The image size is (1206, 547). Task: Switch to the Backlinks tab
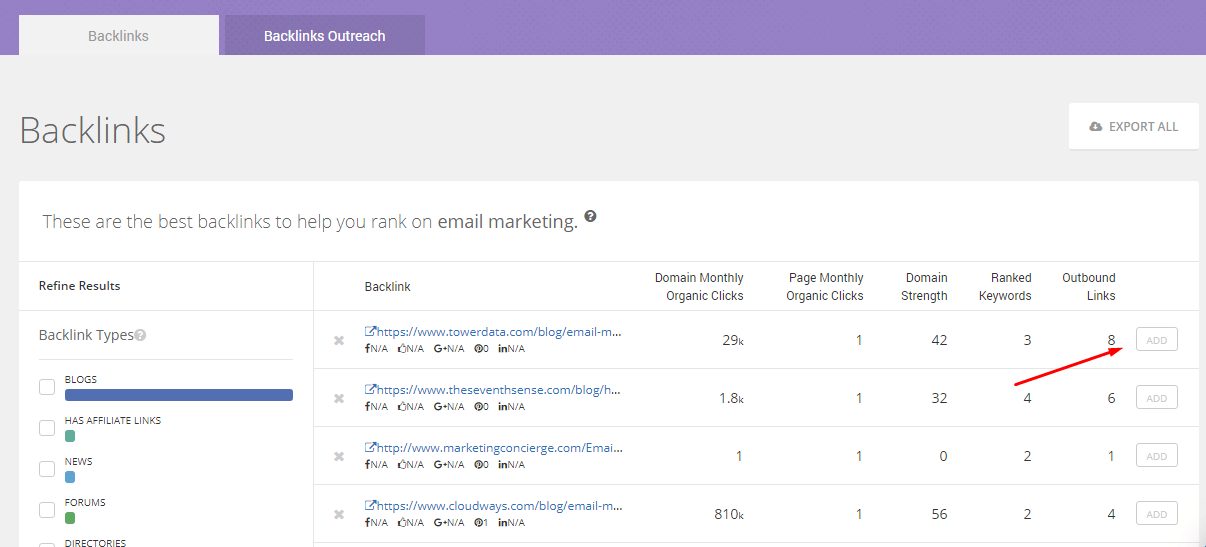118,35
